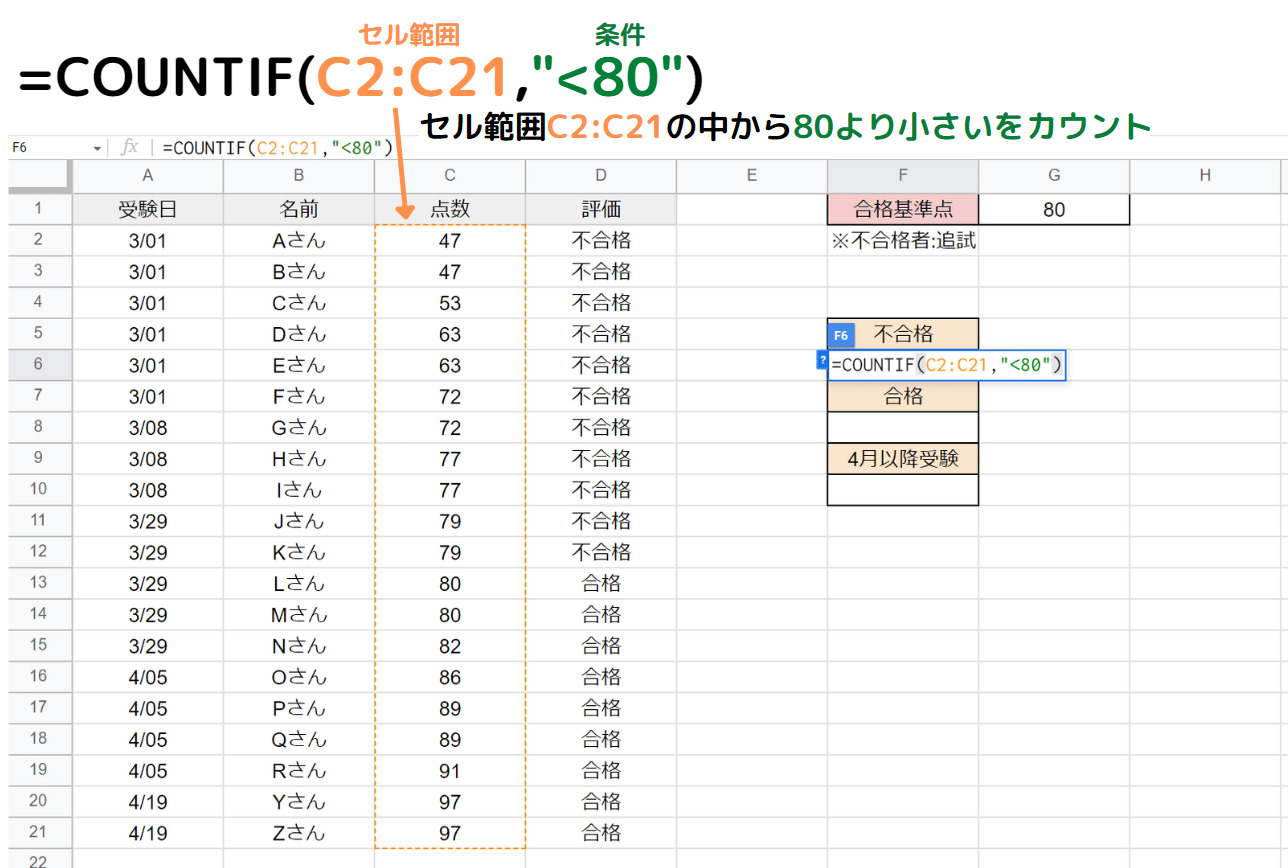Select column C header above the 点数 column
This screenshot has width=1288, height=868.
[449, 175]
